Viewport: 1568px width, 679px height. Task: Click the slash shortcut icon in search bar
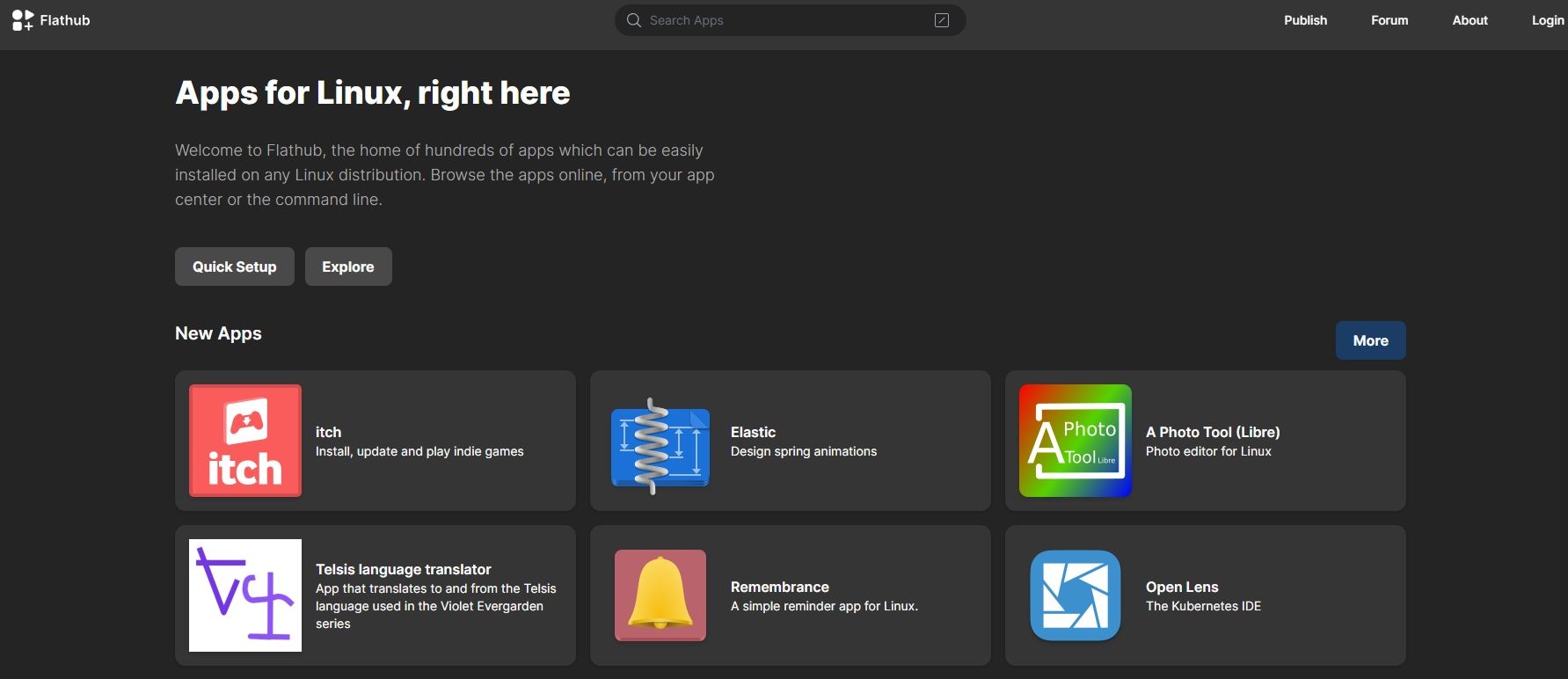941,20
